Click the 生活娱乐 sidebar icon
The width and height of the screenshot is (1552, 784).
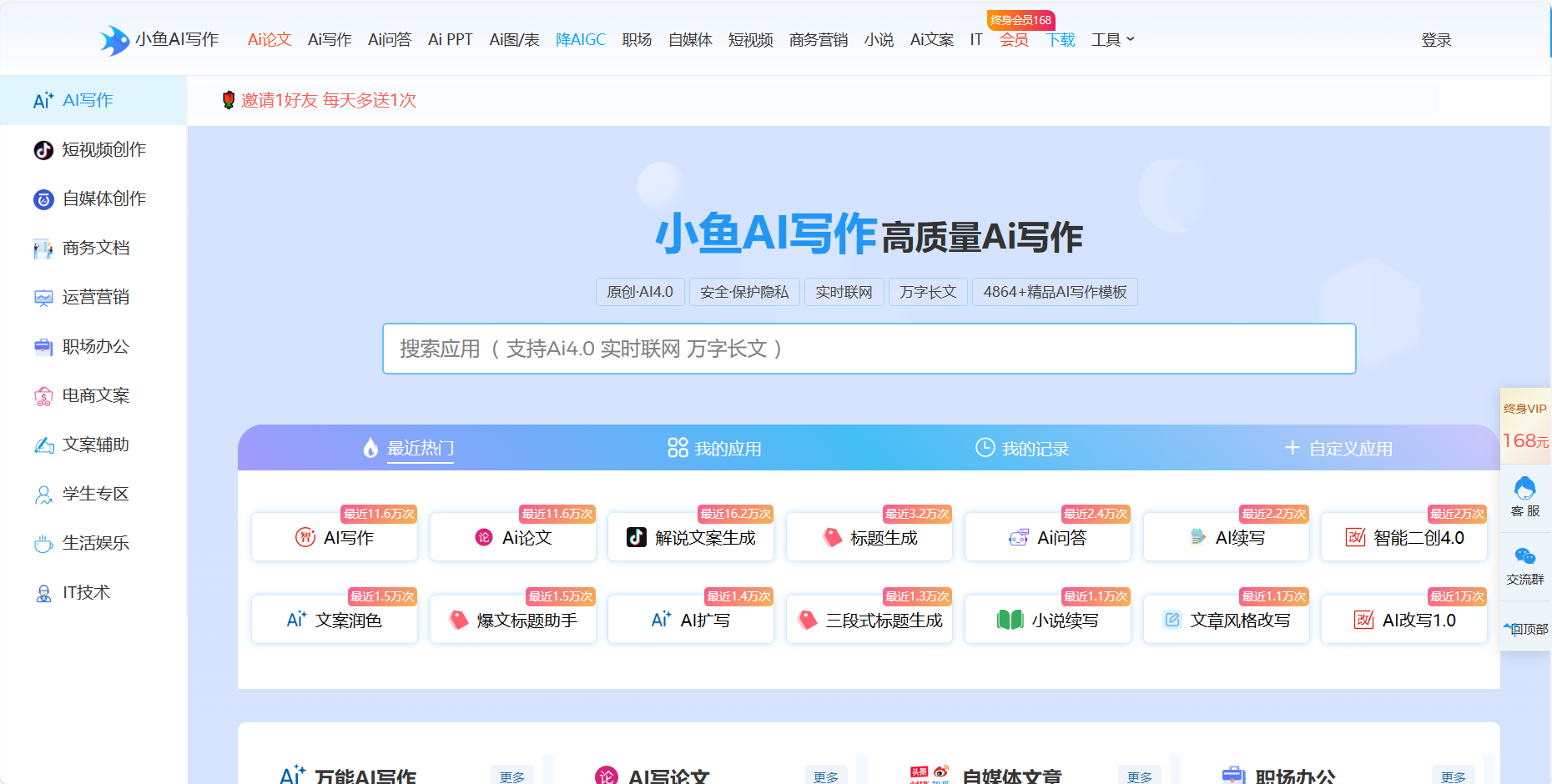click(43, 544)
